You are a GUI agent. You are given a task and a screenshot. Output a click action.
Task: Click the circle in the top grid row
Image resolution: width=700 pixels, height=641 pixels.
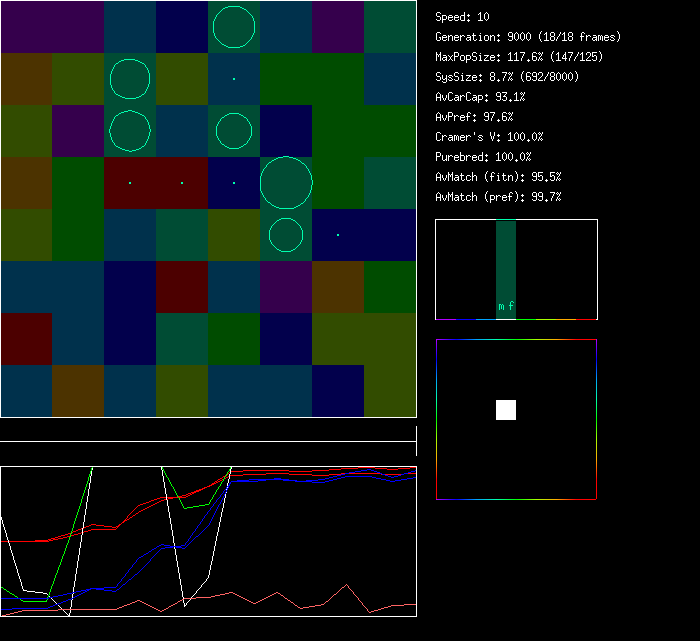point(234,27)
